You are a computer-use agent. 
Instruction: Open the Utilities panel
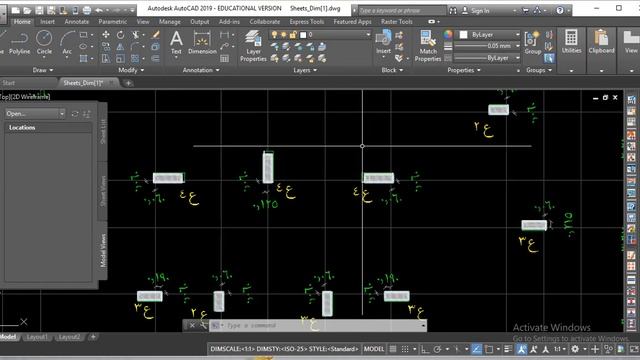(x=571, y=42)
